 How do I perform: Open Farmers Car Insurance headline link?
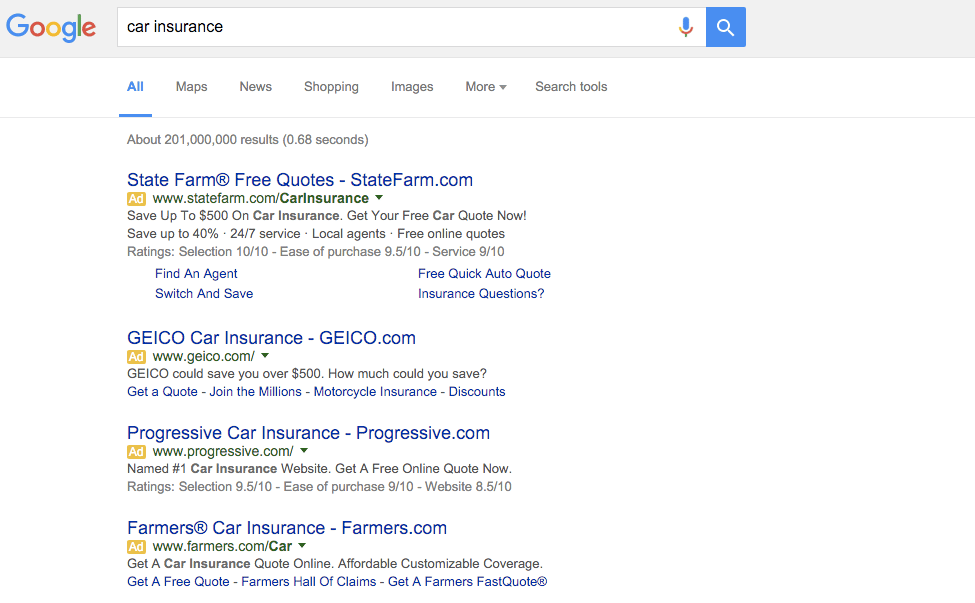tap(287, 528)
